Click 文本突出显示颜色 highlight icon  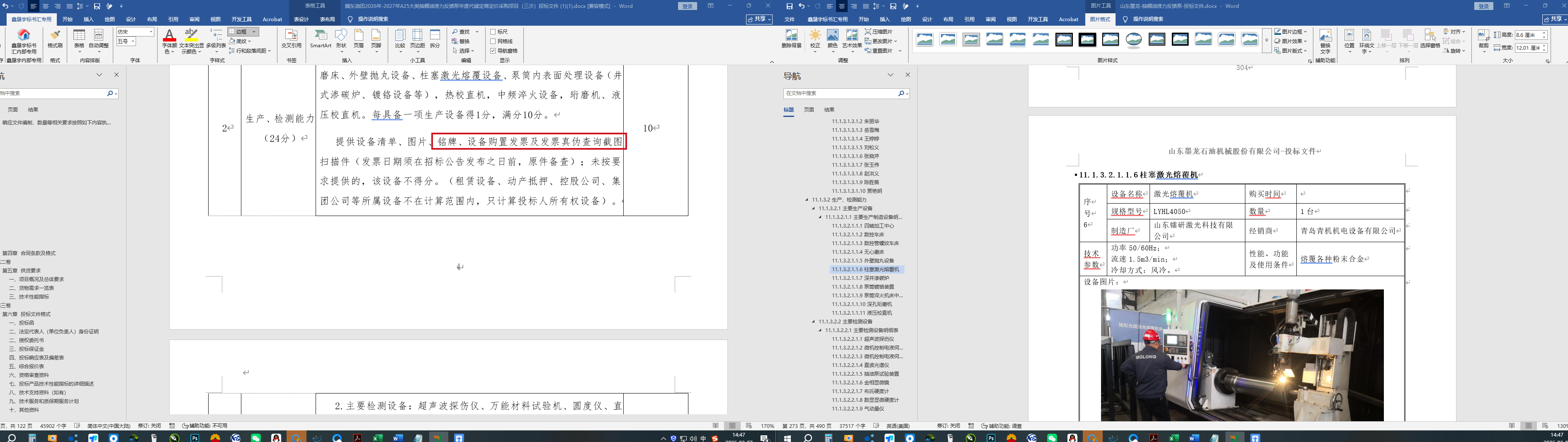tap(191, 41)
